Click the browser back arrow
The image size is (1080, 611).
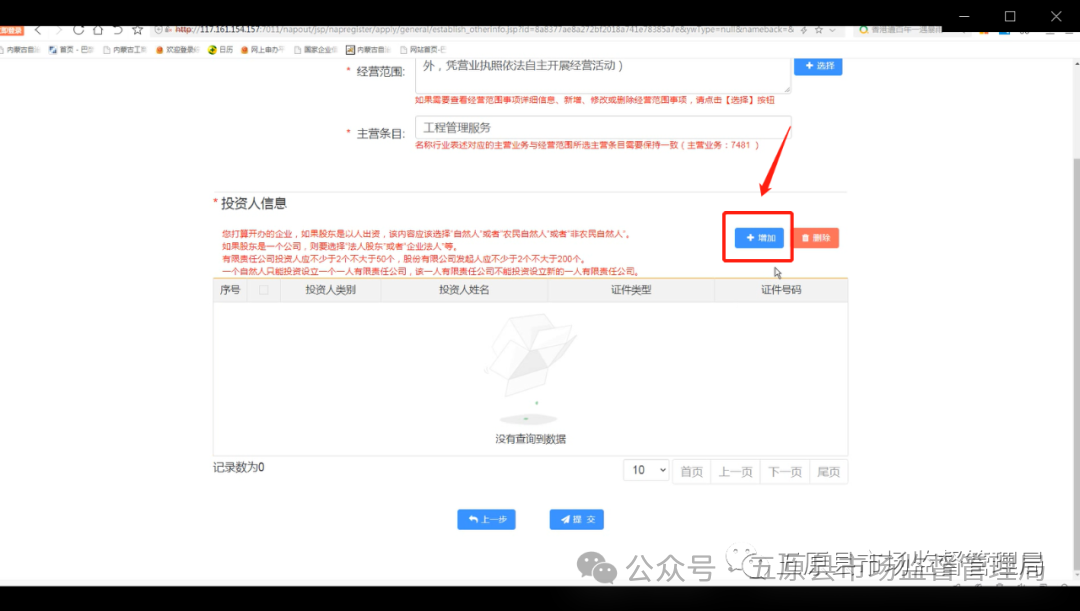[x=37, y=30]
